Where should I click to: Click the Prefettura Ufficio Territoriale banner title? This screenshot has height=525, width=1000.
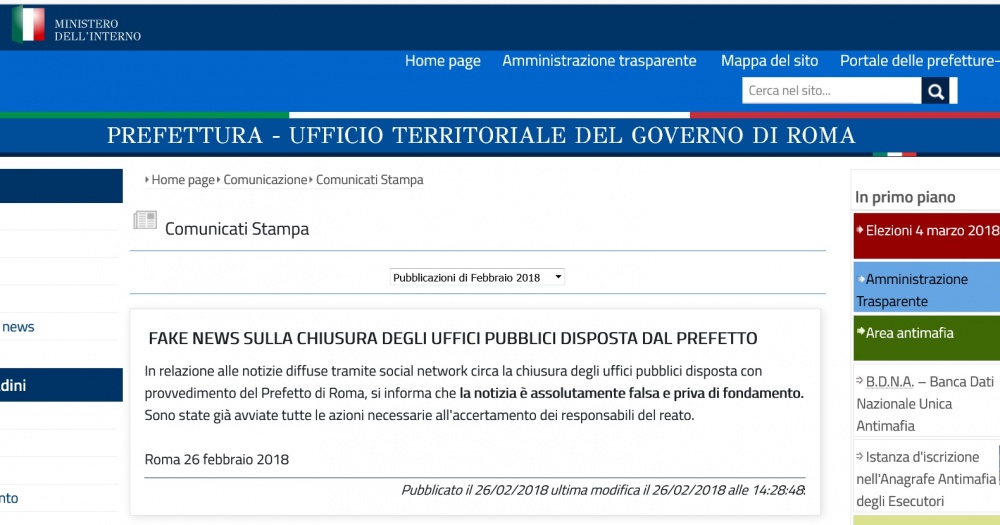[x=481, y=135]
